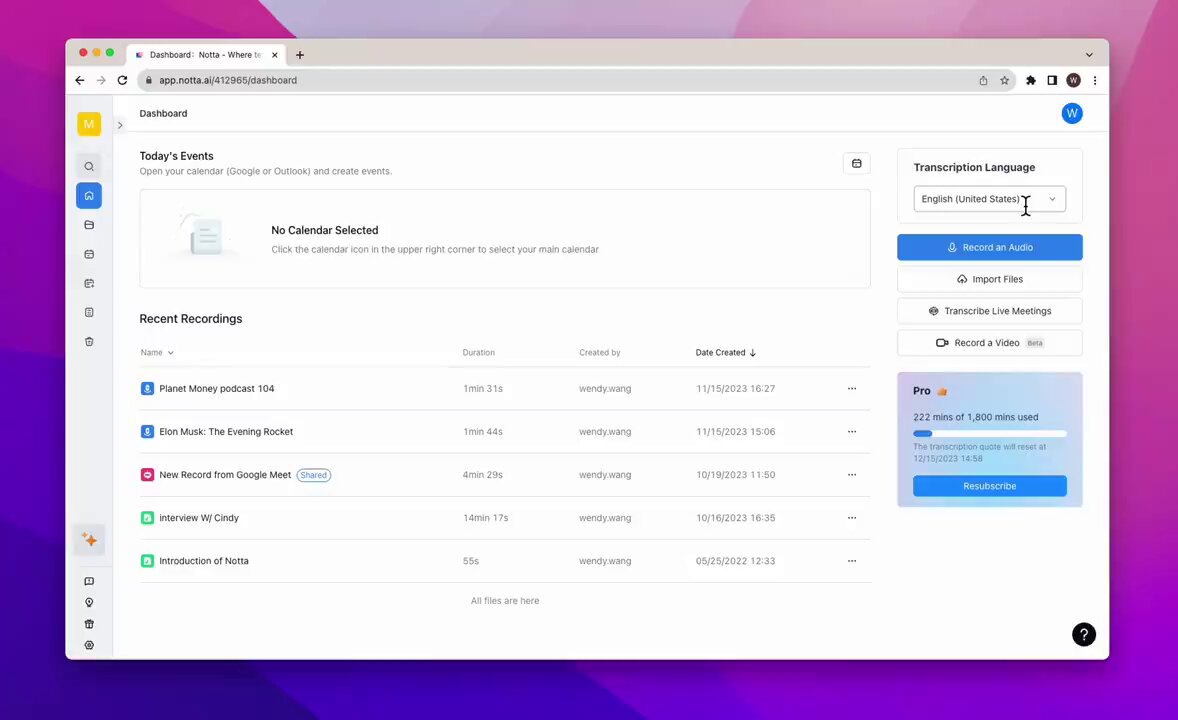
Task: Open more options for New Record from Google Meet
Action: (851, 475)
